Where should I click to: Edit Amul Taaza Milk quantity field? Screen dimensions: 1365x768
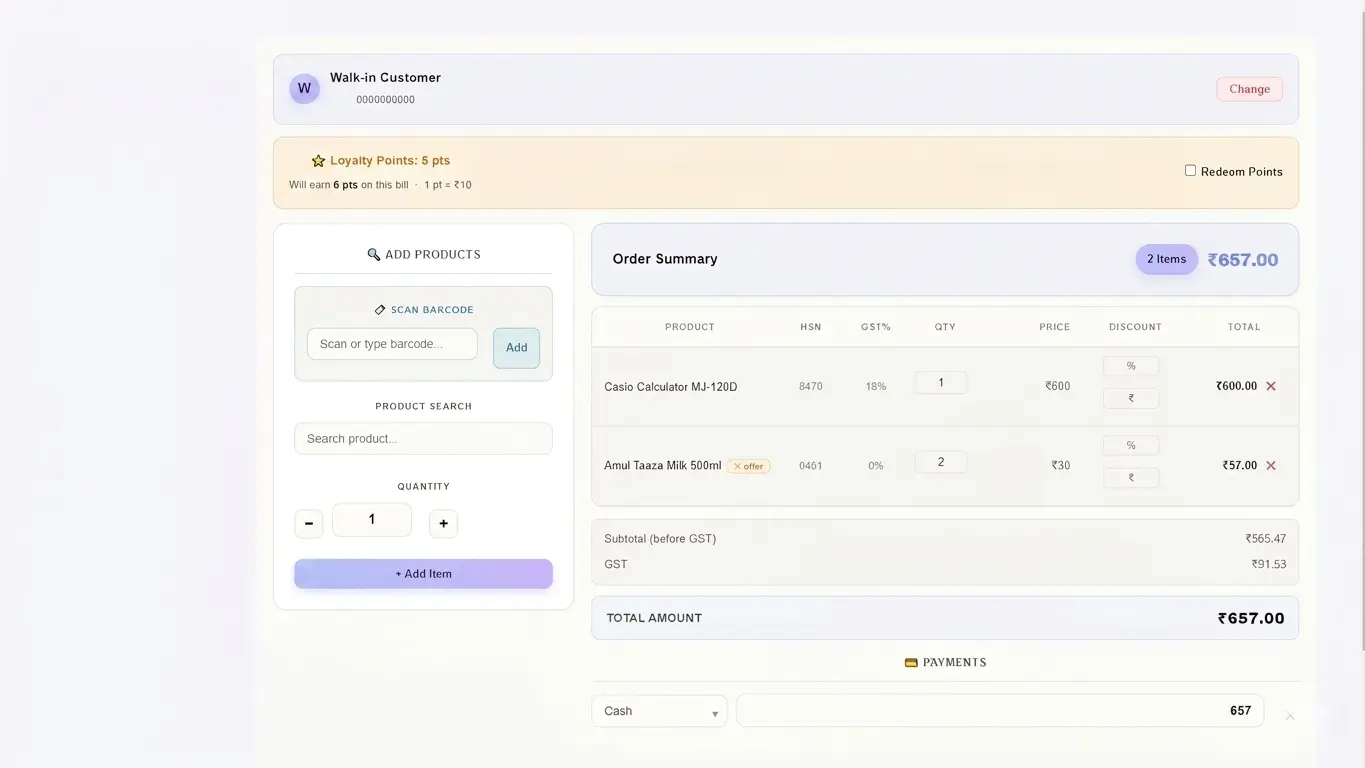point(940,462)
